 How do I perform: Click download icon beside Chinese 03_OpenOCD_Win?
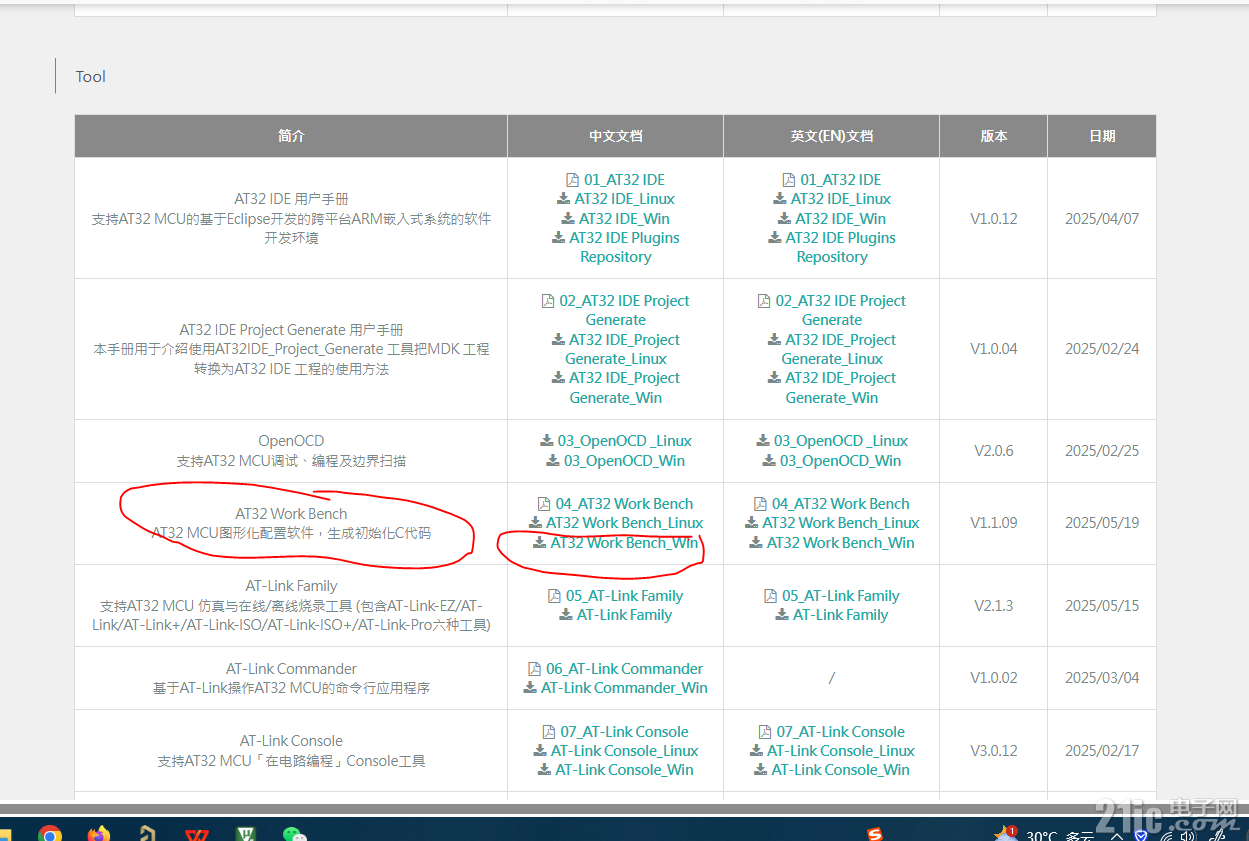click(x=553, y=461)
